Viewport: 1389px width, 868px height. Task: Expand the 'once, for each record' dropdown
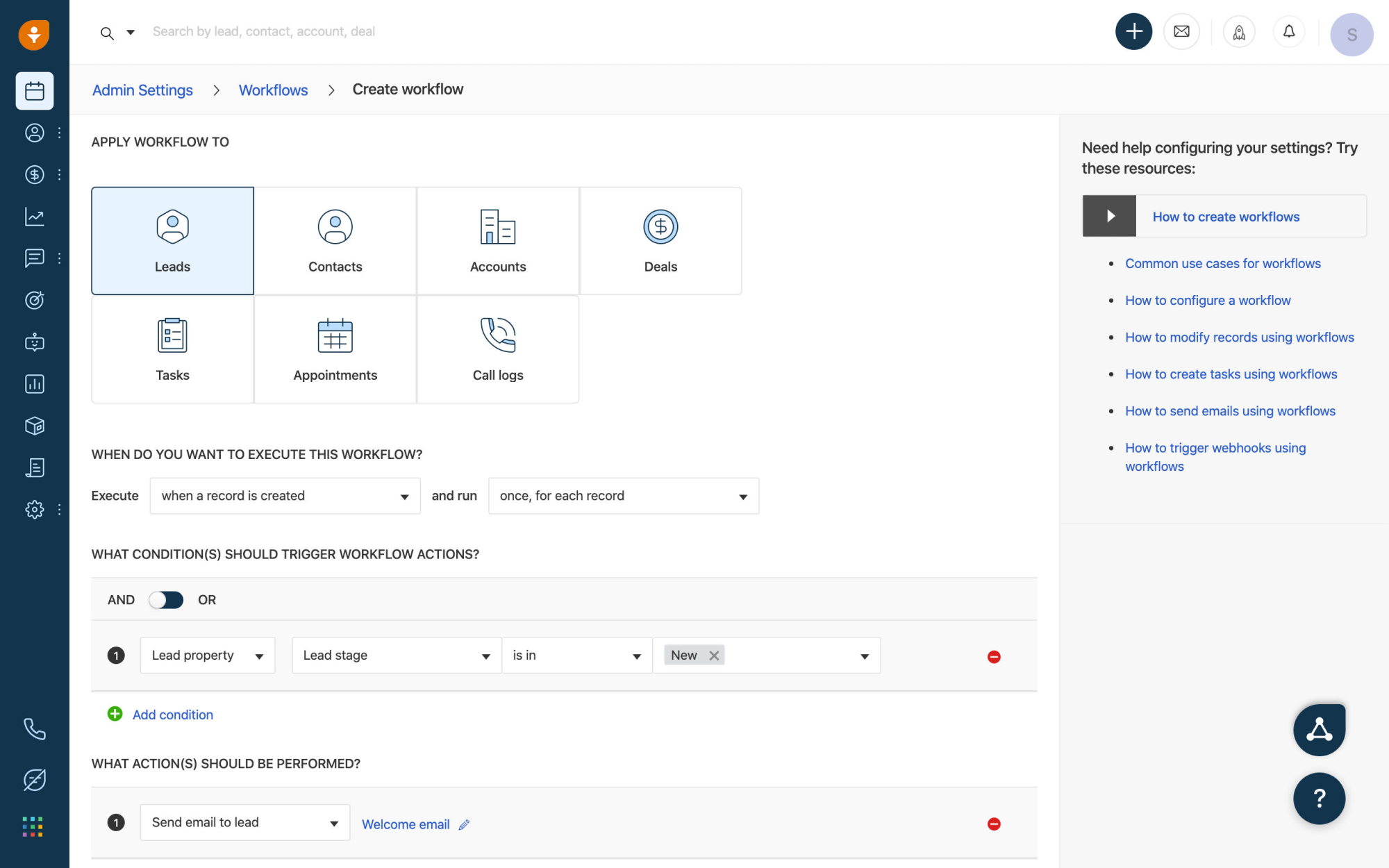point(623,496)
